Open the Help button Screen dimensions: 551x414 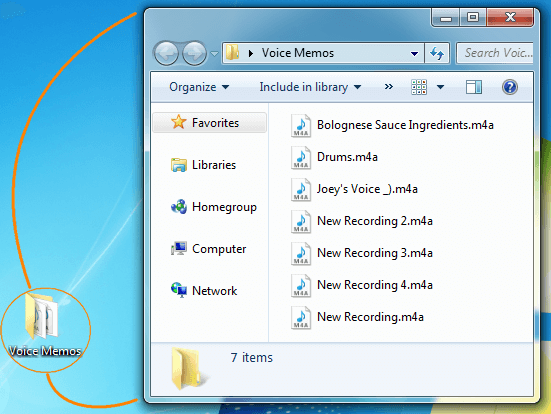(x=510, y=87)
